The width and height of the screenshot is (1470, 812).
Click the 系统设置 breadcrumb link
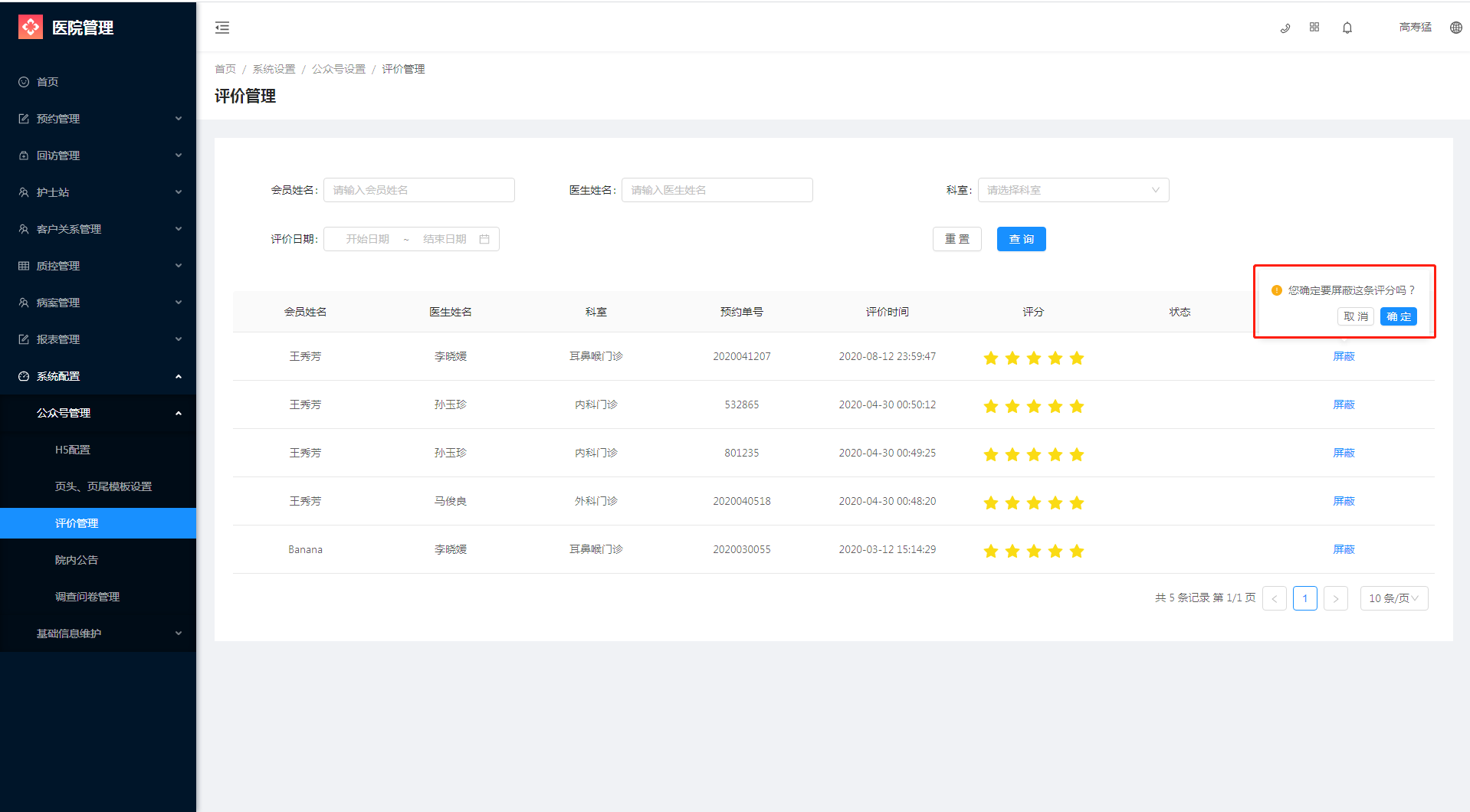point(274,69)
